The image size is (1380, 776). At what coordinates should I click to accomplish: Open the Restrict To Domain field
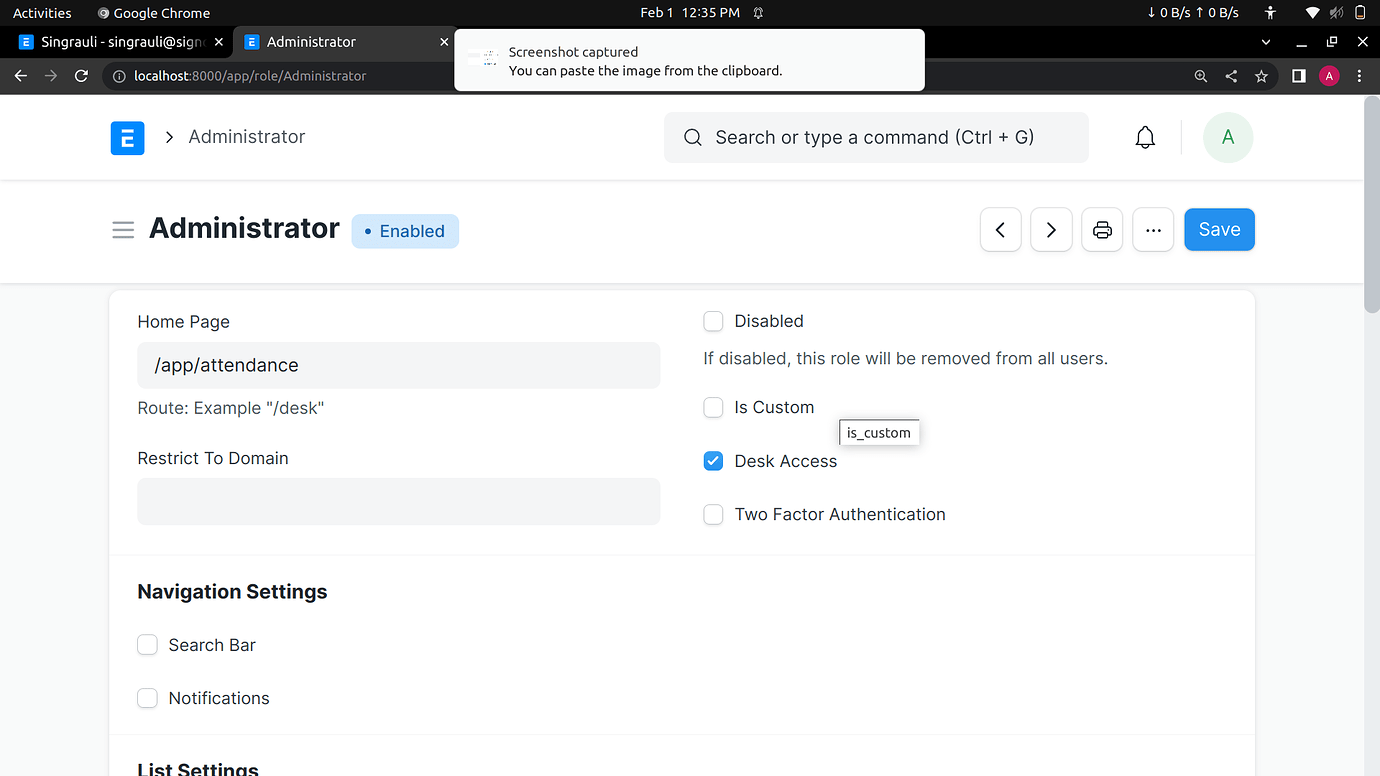(398, 501)
